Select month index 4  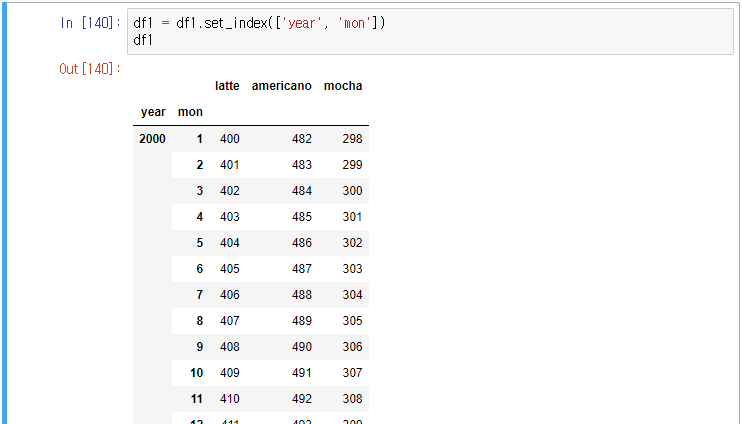click(x=200, y=217)
